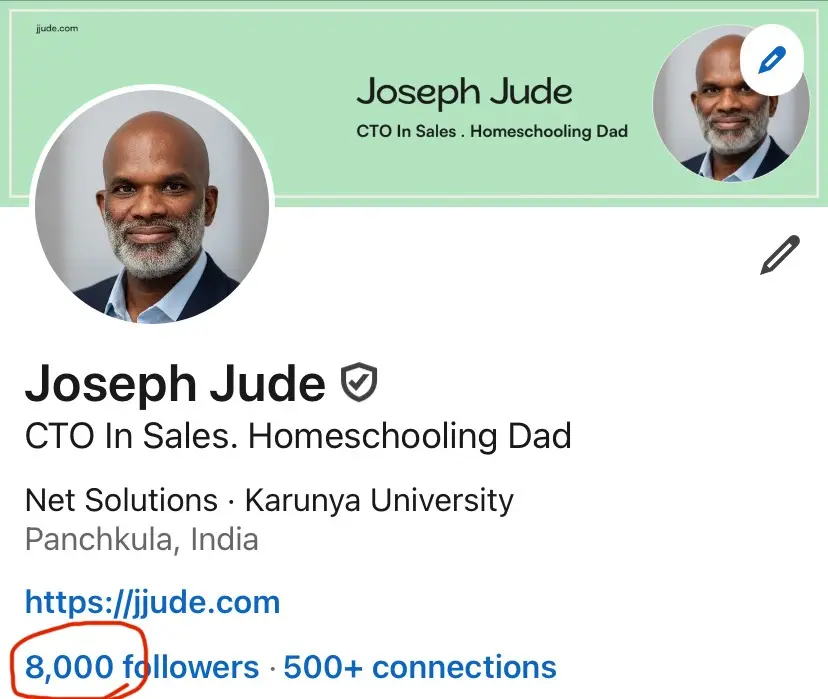Click the "Joseph Jude" title in the green banner
This screenshot has width=828, height=699.
pos(464,93)
